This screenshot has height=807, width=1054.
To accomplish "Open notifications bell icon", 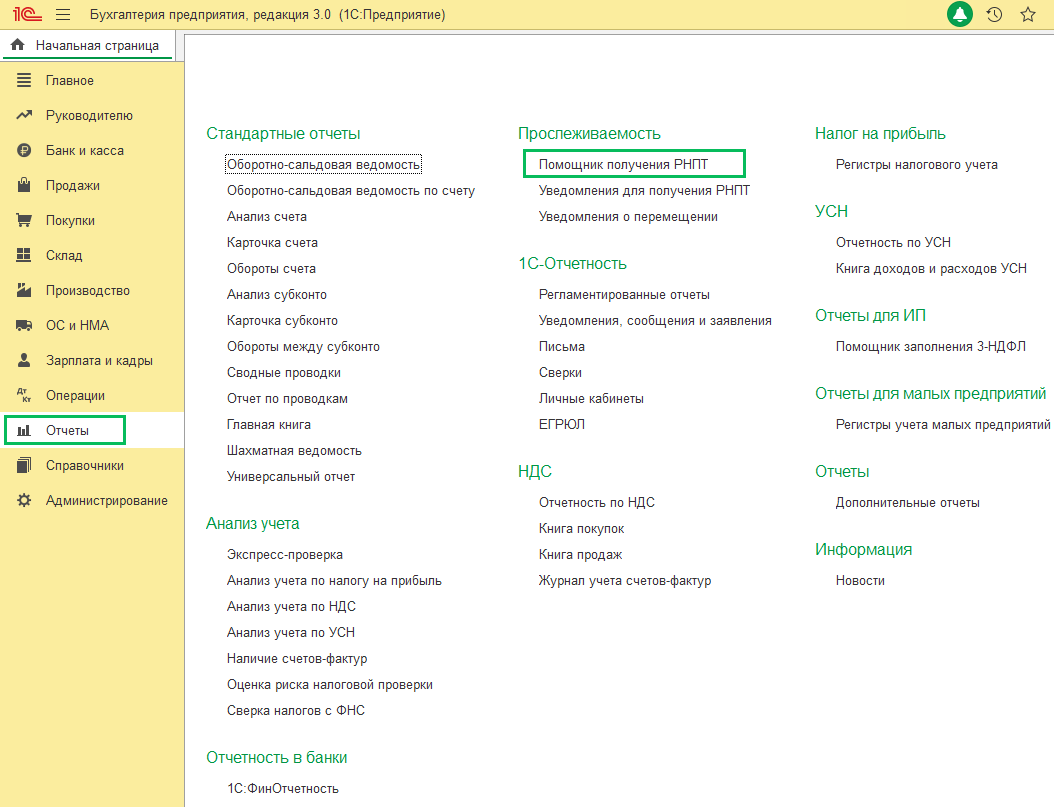I will pyautogui.click(x=960, y=14).
